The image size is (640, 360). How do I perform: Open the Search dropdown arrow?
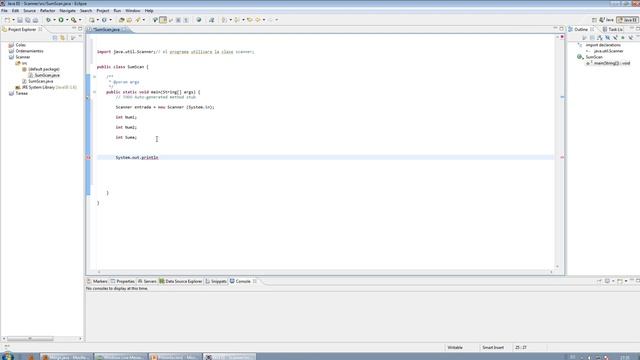coord(144,20)
